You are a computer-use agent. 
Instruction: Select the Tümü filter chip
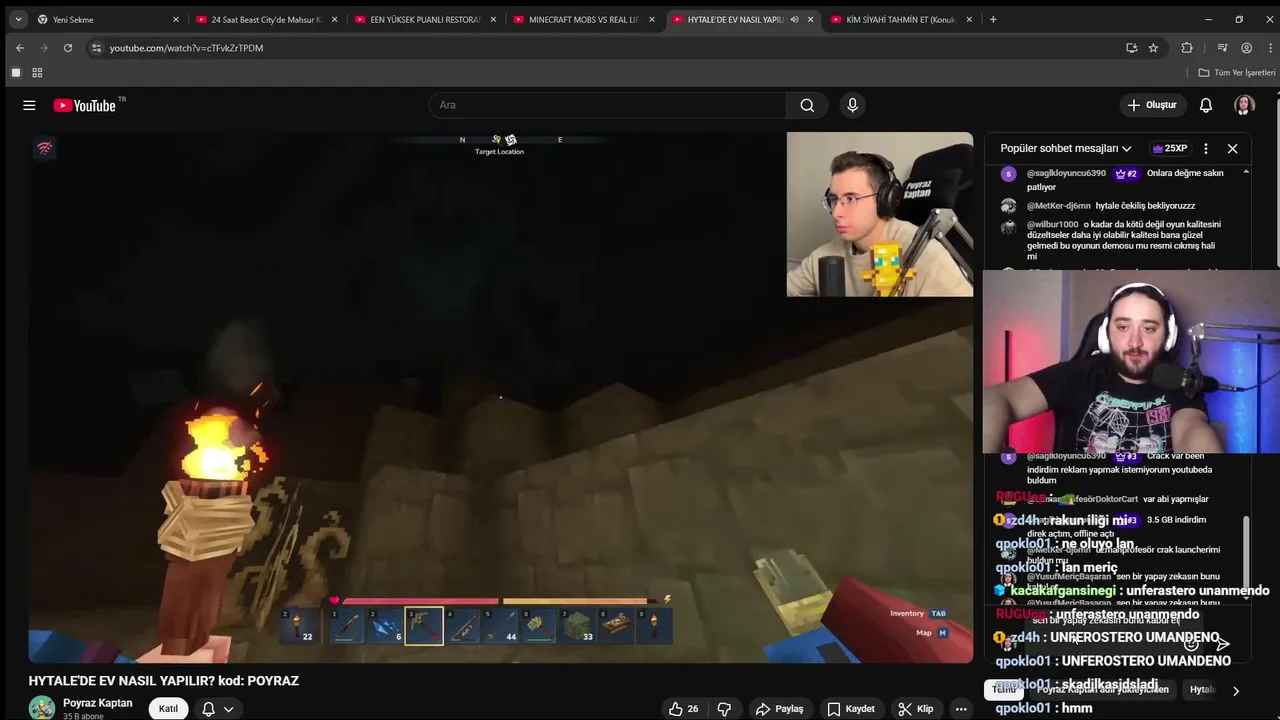tap(1004, 690)
